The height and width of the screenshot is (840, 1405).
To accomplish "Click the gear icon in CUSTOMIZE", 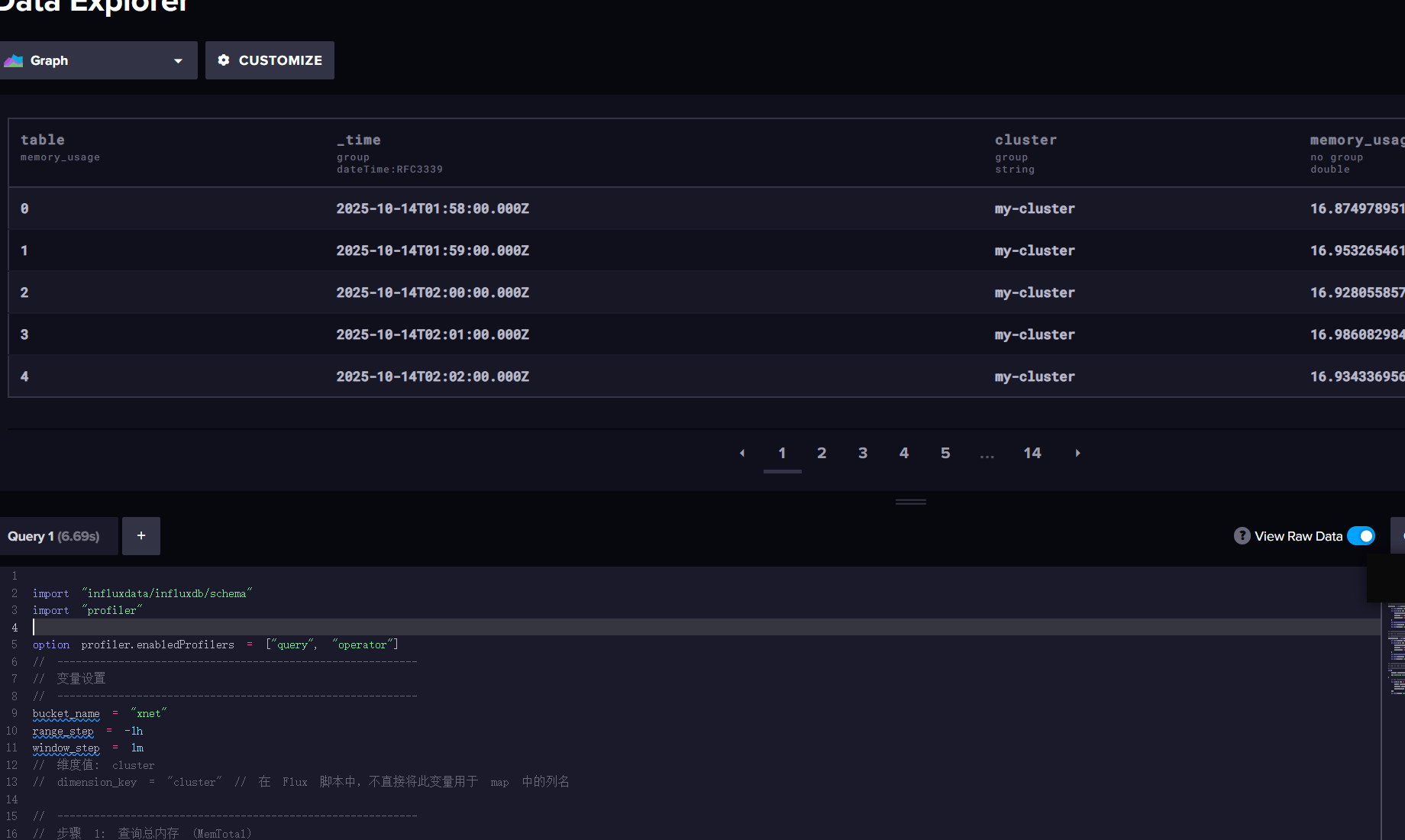I will pyautogui.click(x=224, y=60).
